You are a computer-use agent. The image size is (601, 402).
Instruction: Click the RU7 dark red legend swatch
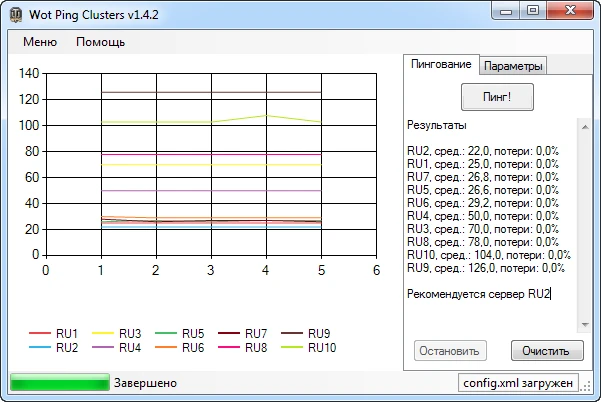228,334
